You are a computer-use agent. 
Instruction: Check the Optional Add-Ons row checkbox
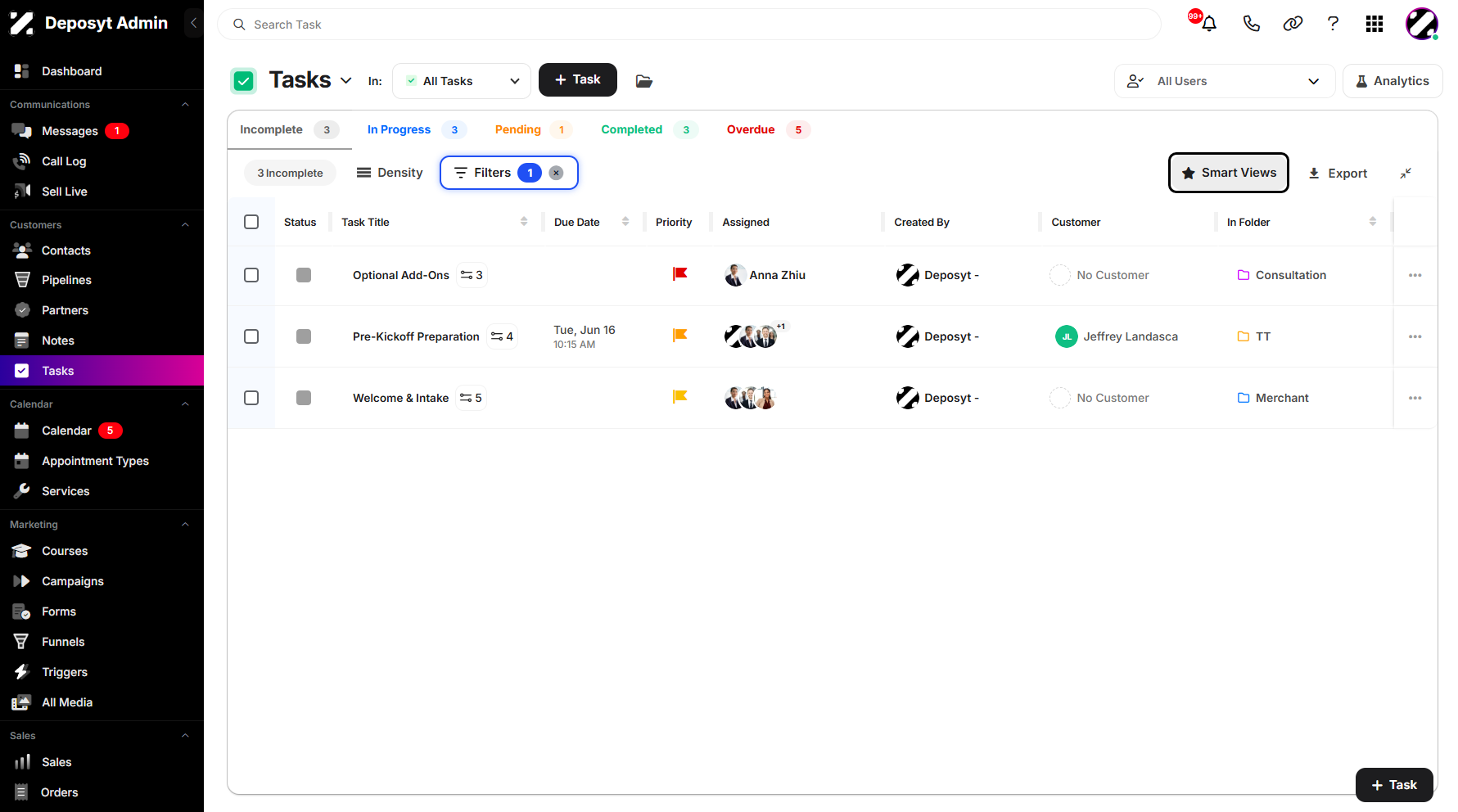(x=251, y=275)
